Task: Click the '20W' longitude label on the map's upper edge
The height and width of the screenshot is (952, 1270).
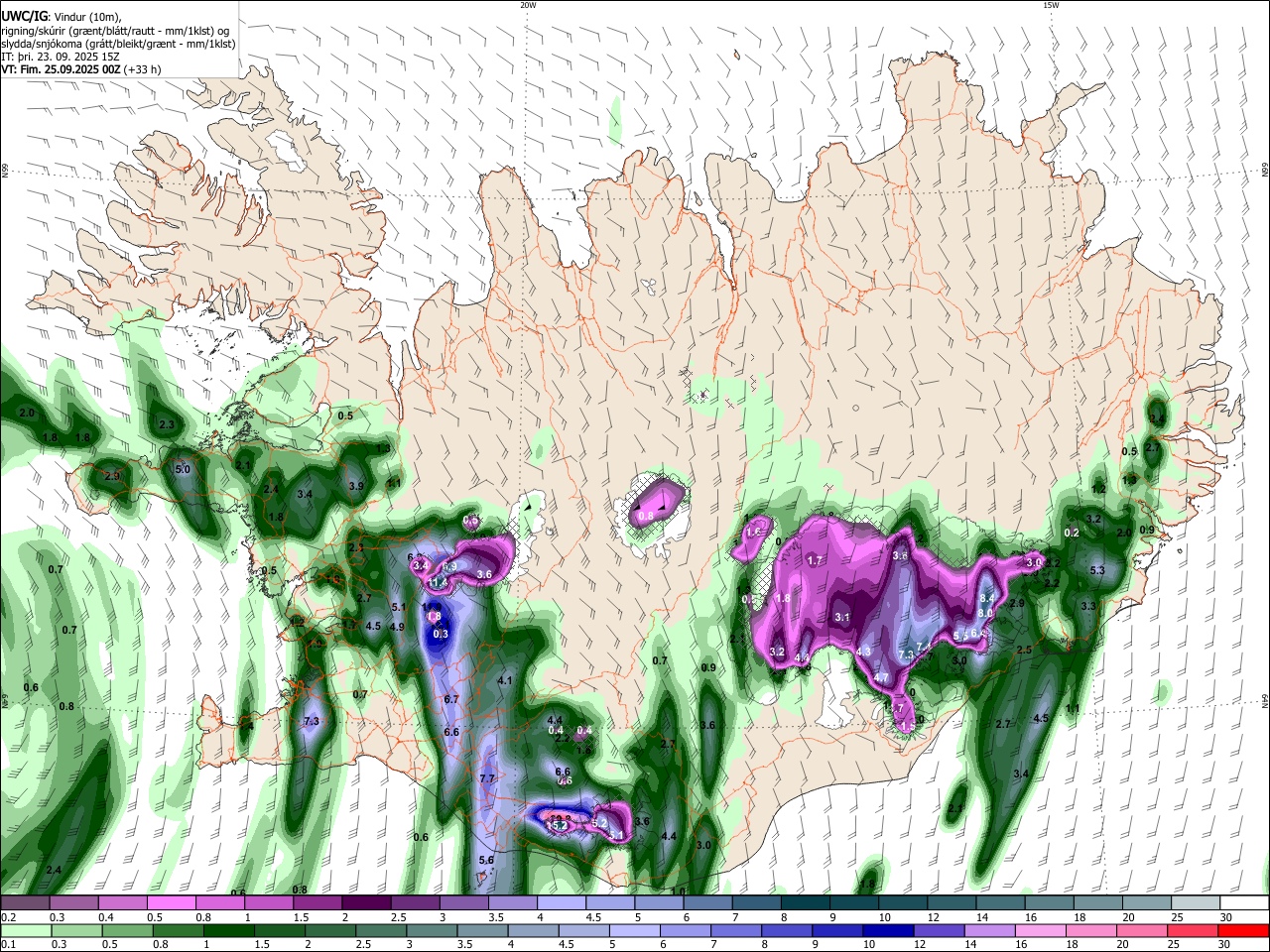Action: click(528, 5)
